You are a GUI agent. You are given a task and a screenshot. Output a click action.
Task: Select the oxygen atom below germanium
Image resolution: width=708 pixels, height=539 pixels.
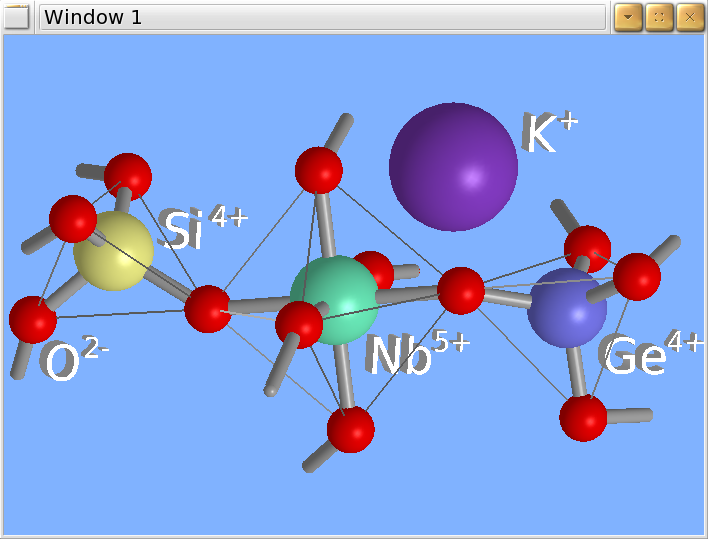pyautogui.click(x=583, y=417)
